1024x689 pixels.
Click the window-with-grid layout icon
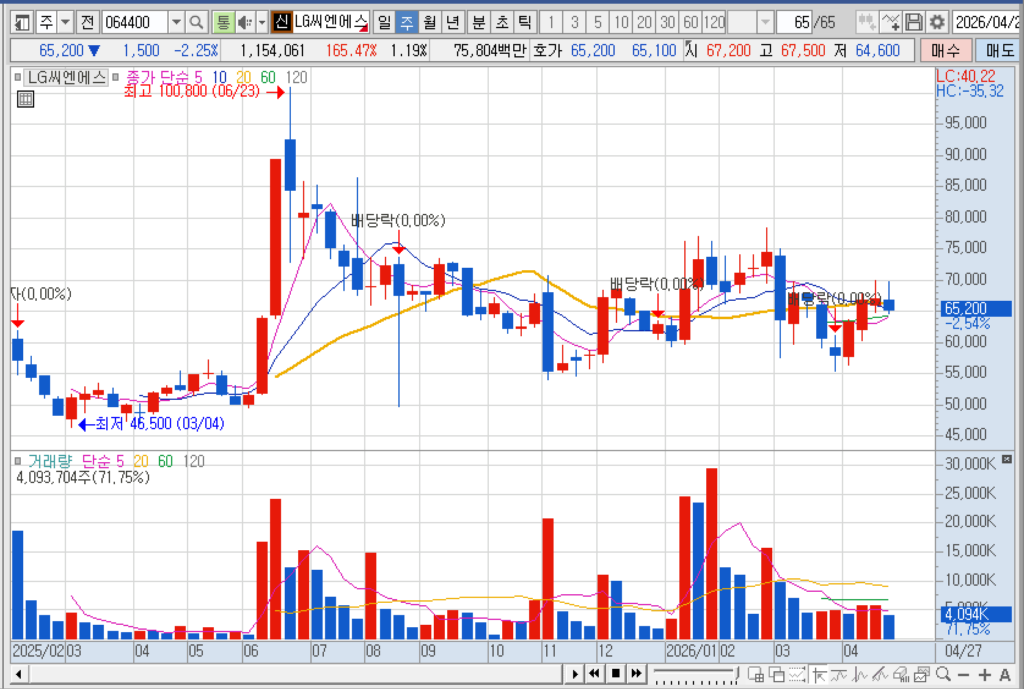click(x=756, y=674)
